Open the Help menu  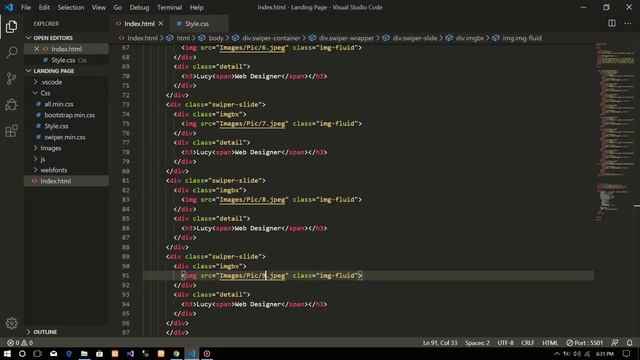pyautogui.click(x=196, y=7)
